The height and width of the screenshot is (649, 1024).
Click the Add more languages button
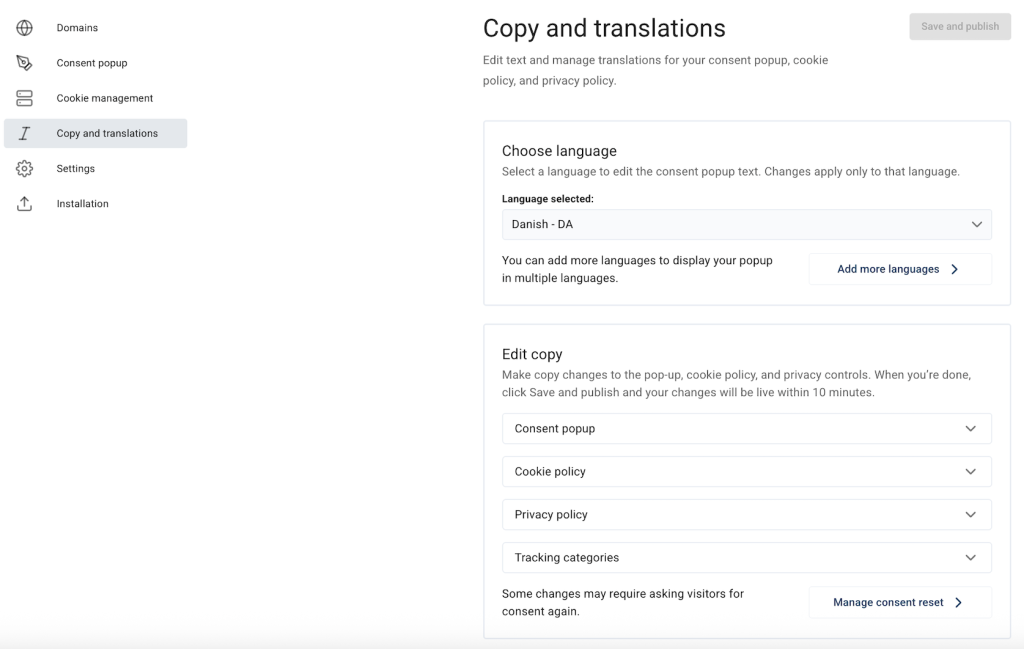click(x=899, y=269)
